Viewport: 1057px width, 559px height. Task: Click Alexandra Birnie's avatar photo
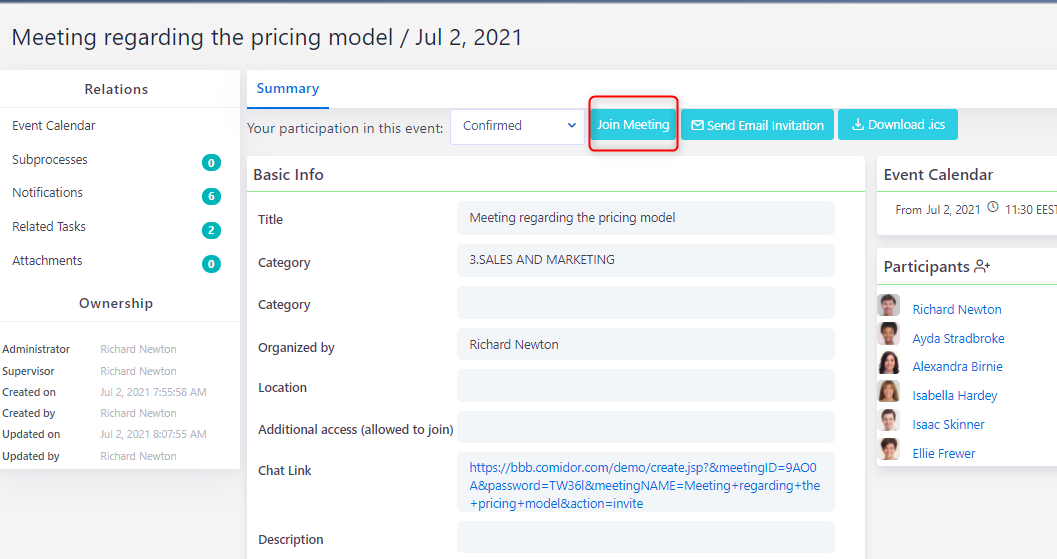(x=888, y=364)
